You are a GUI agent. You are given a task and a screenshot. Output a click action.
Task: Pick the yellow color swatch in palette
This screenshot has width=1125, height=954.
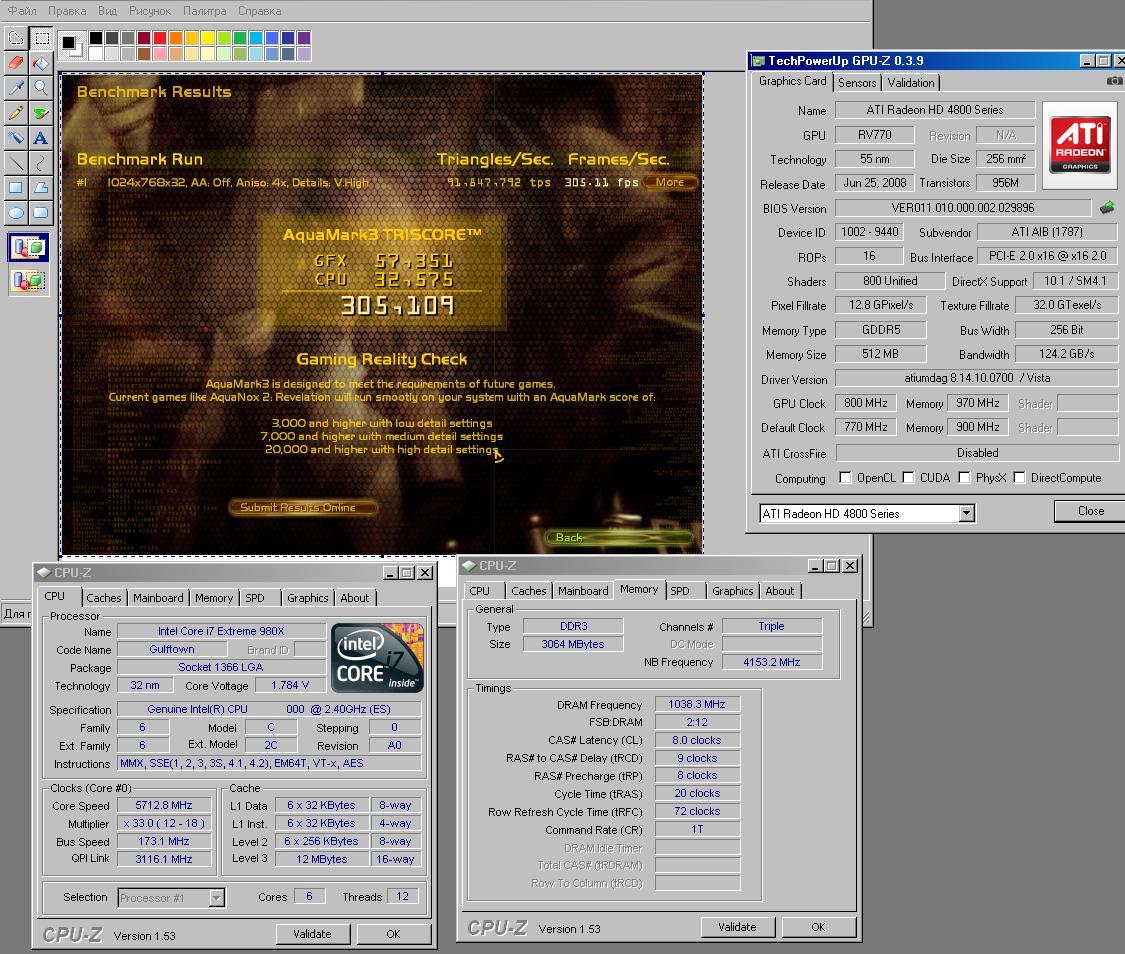coord(207,37)
